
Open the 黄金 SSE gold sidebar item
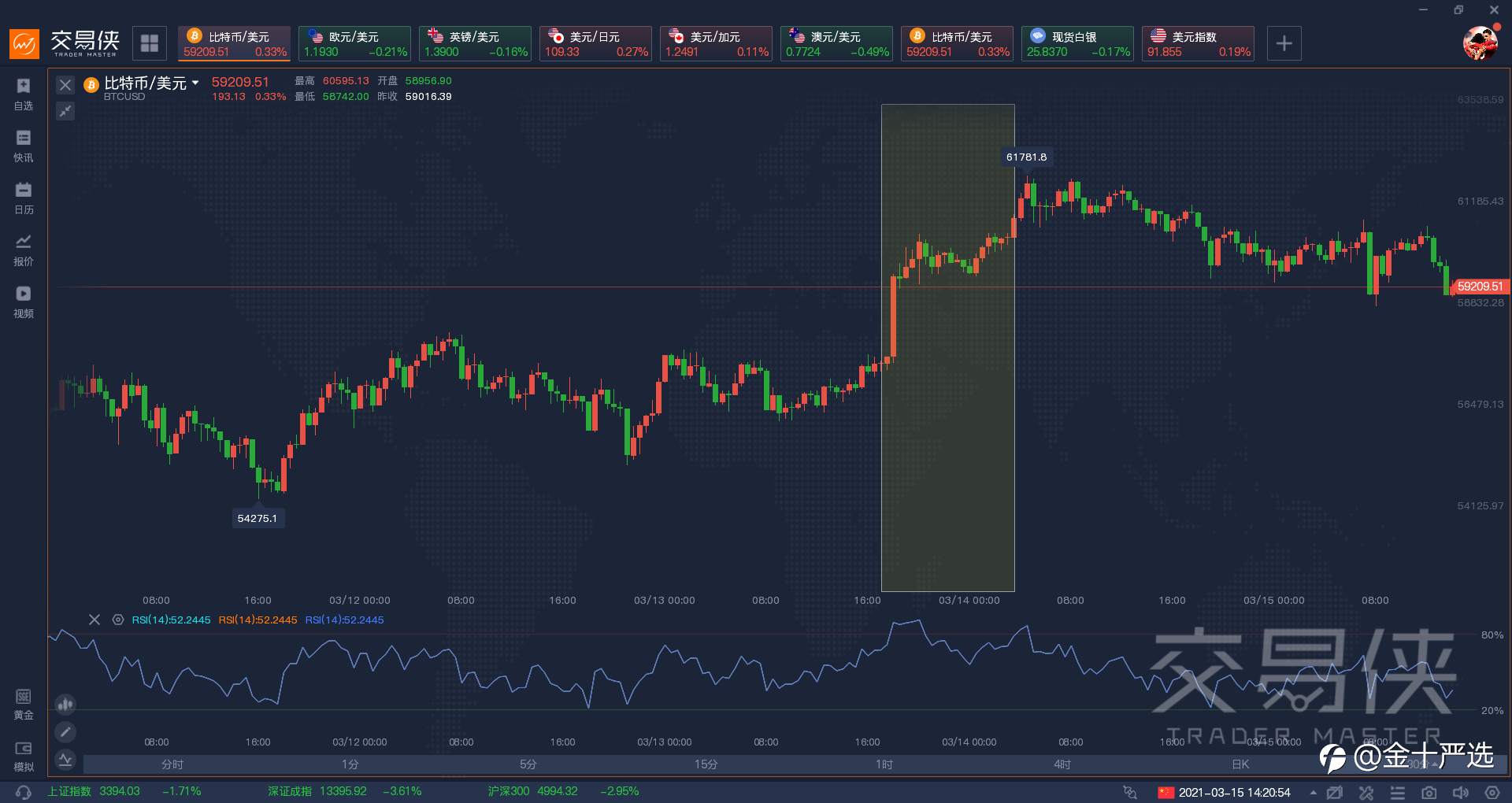coord(24,705)
